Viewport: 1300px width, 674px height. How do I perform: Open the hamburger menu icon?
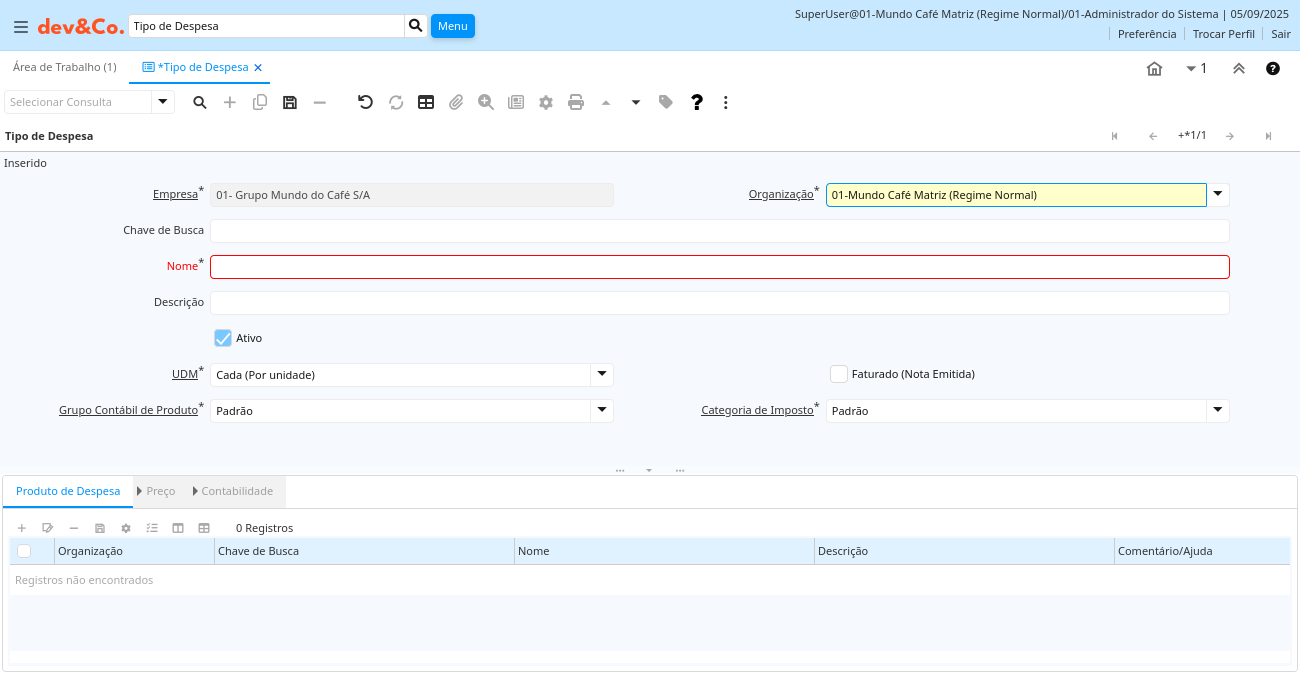(x=21, y=27)
